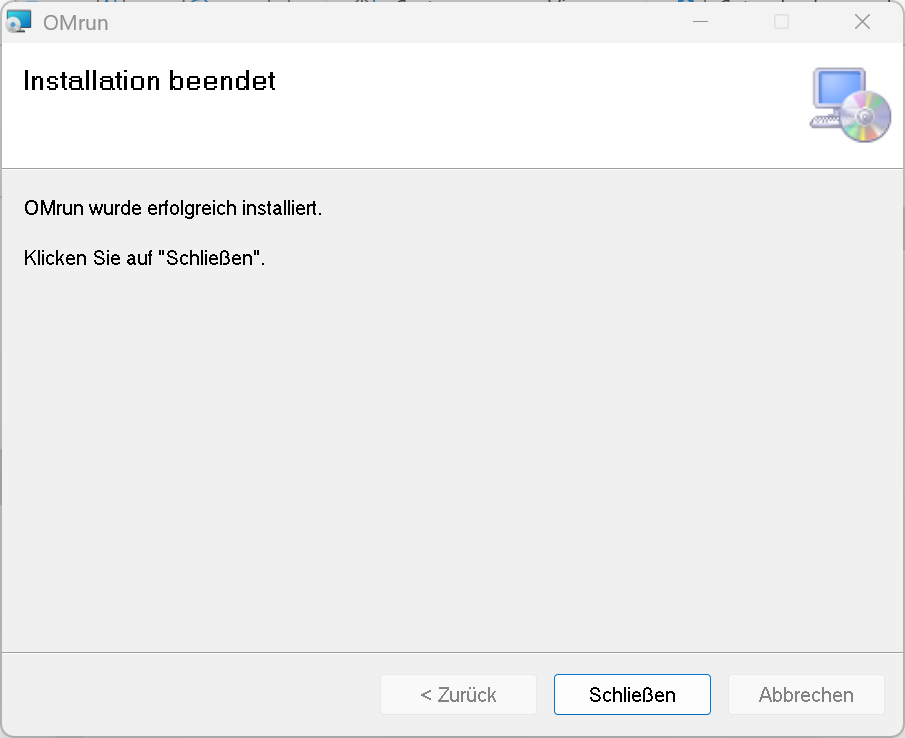905x738 pixels.
Task: Click the title bar of the OMrun window
Action: click(x=400, y=21)
